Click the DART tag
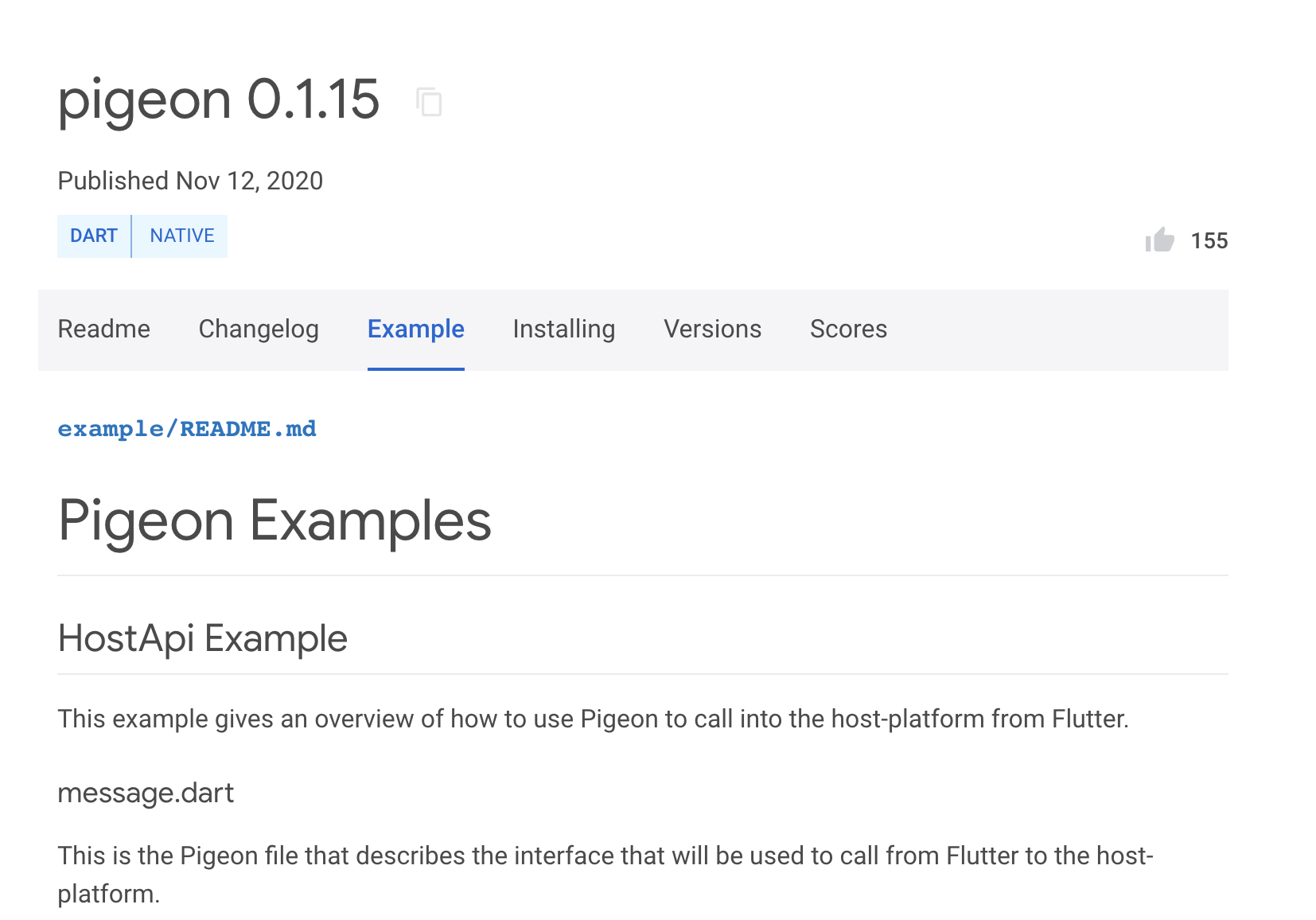The height and width of the screenshot is (920, 1316). (94, 236)
